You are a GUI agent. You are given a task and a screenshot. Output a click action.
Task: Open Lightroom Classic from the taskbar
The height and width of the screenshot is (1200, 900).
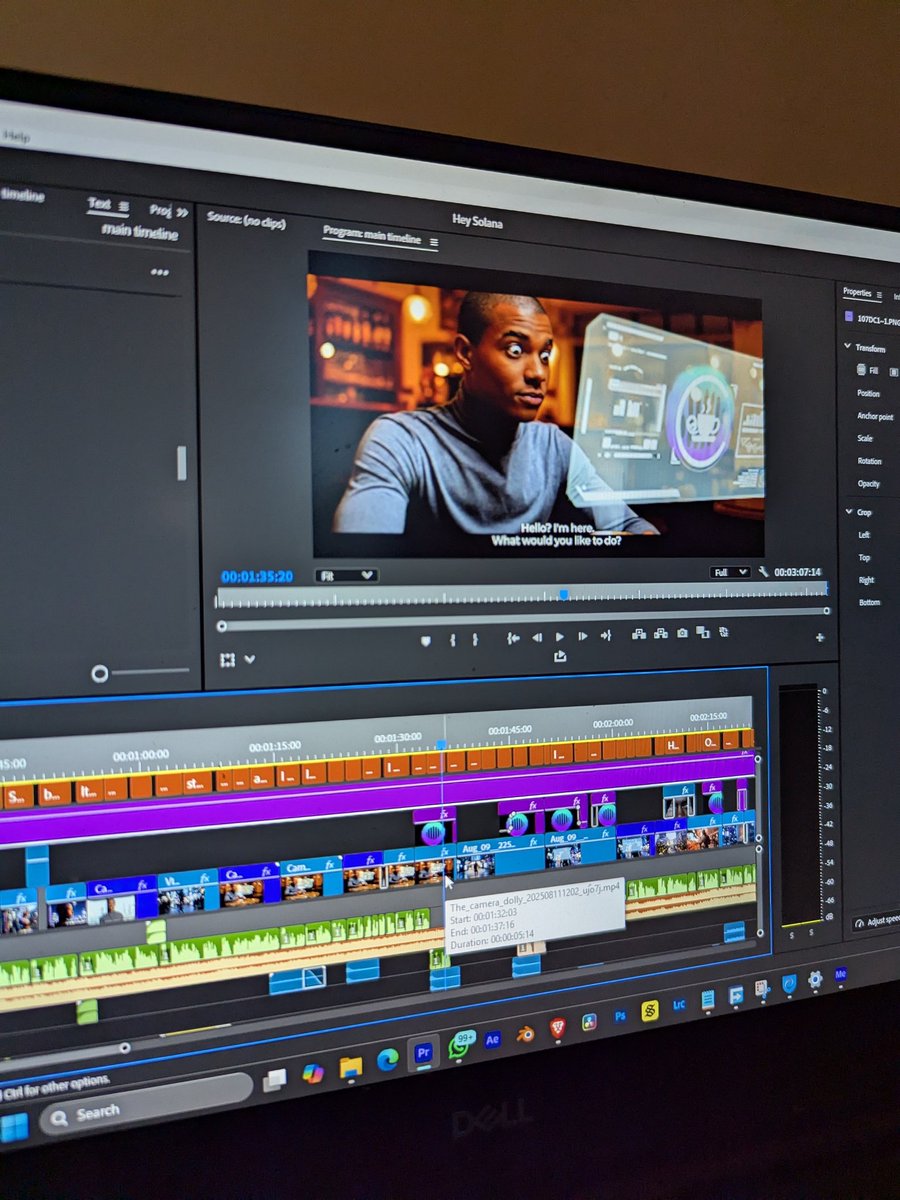[679, 1004]
